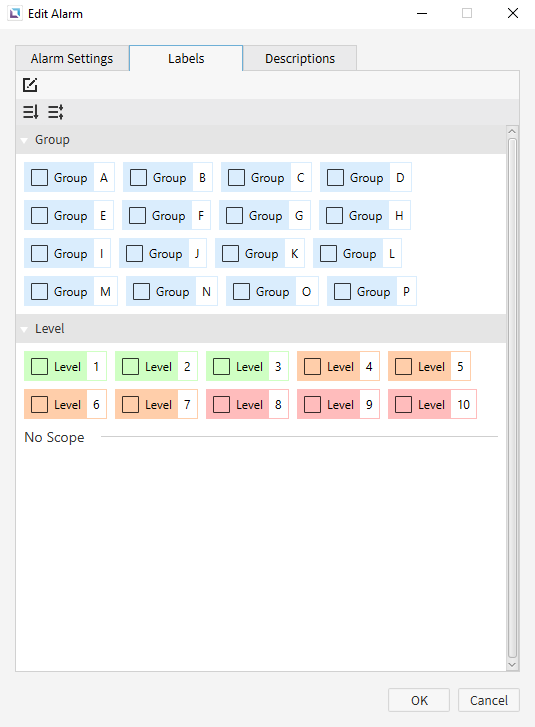Click the sort labels descending icon
The width and height of the screenshot is (535, 727).
pos(31,112)
